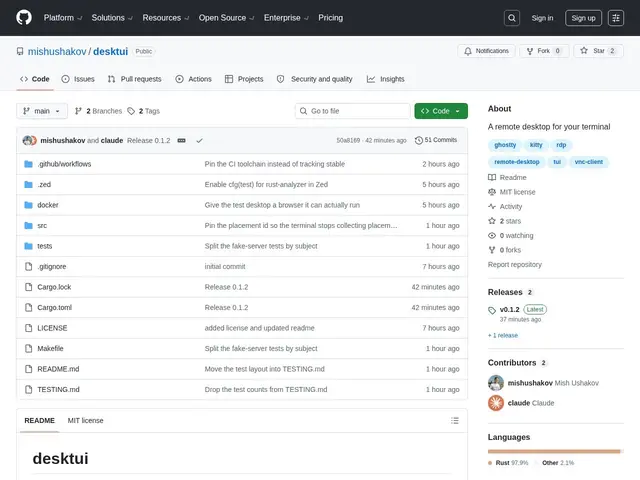Expand the Platform menu
The image size is (640, 480).
tap(63, 18)
